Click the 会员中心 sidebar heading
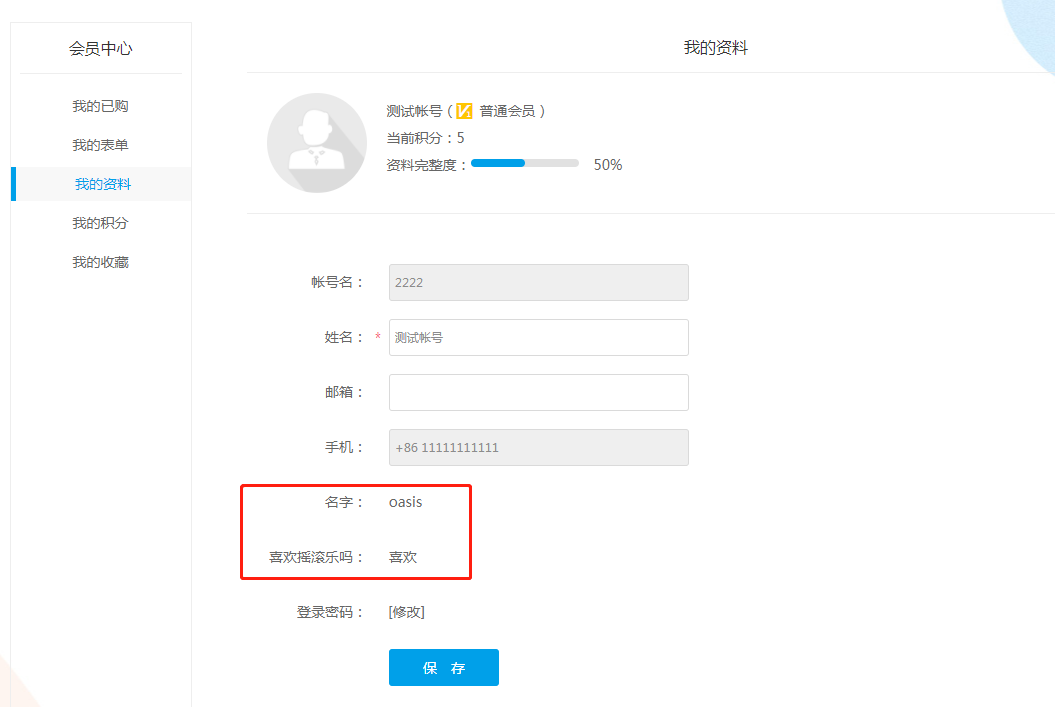The image size is (1055, 707). point(100,48)
